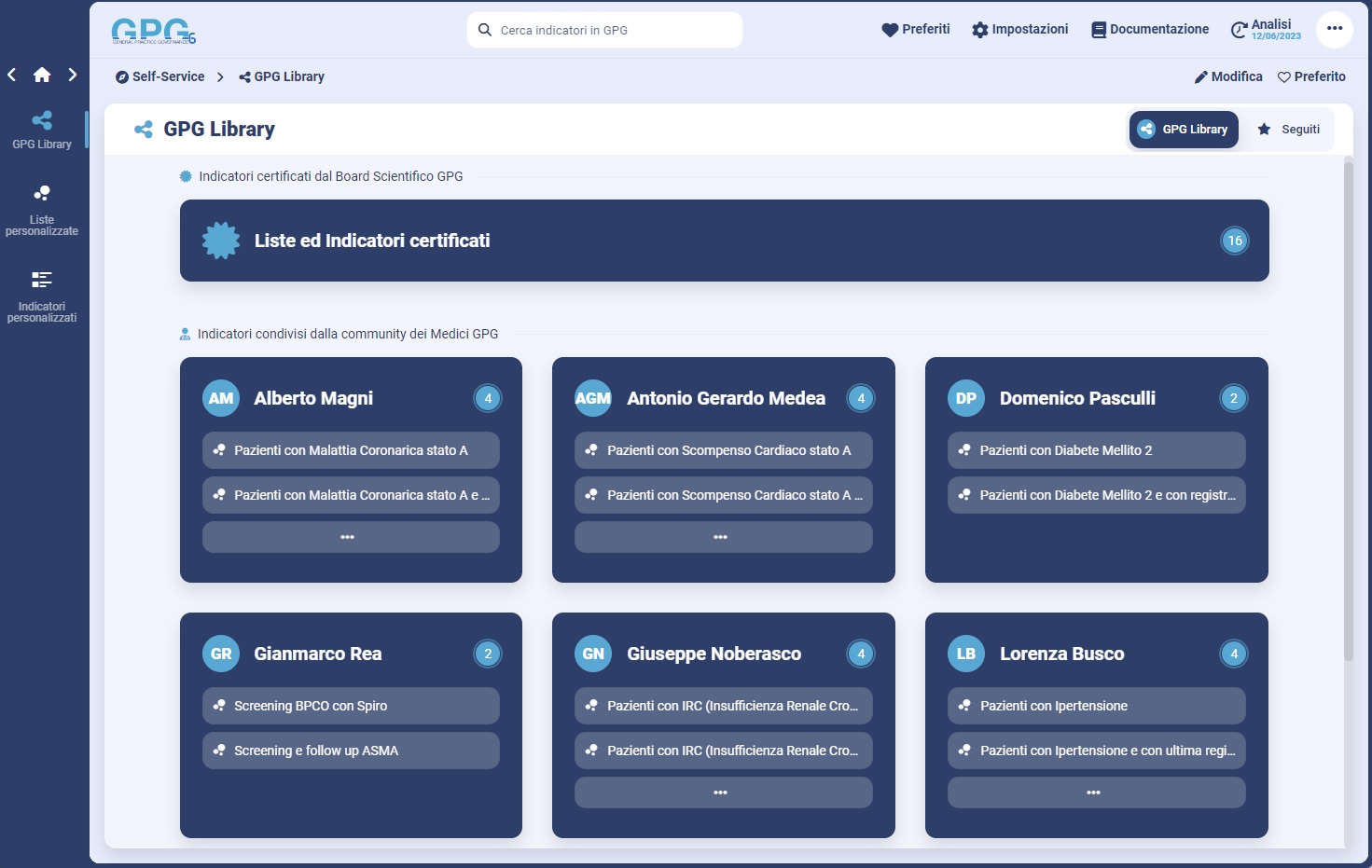Show more indicators under Lorenza Busco

(1096, 792)
